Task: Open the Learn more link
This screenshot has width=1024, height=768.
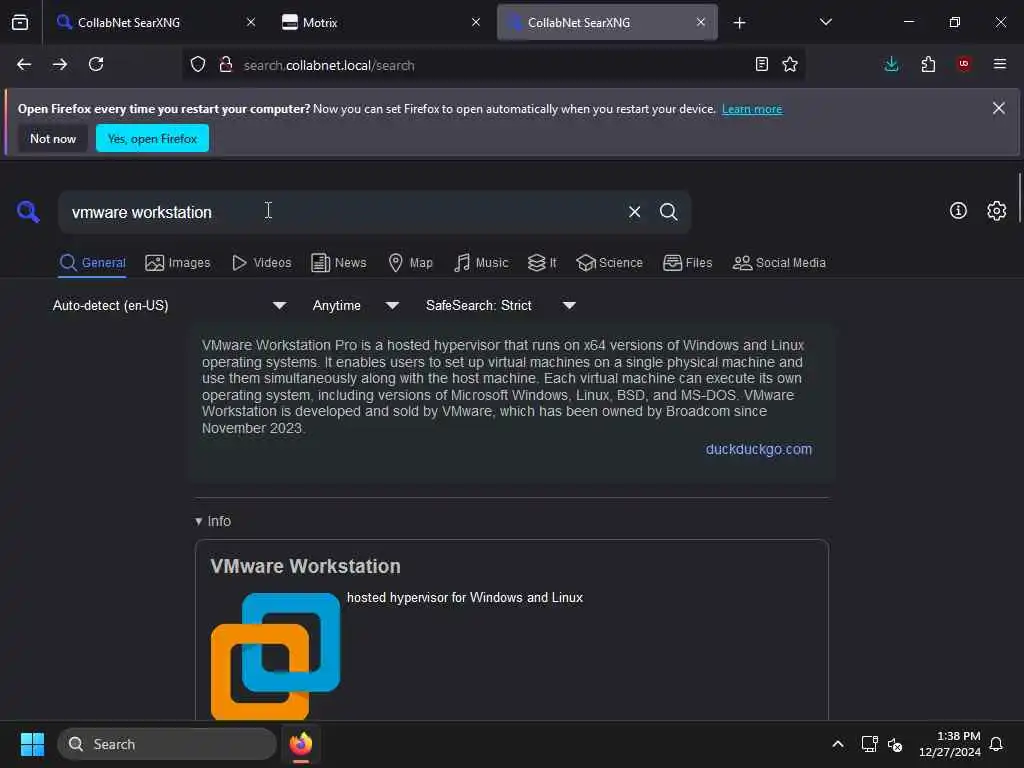Action: tap(752, 109)
